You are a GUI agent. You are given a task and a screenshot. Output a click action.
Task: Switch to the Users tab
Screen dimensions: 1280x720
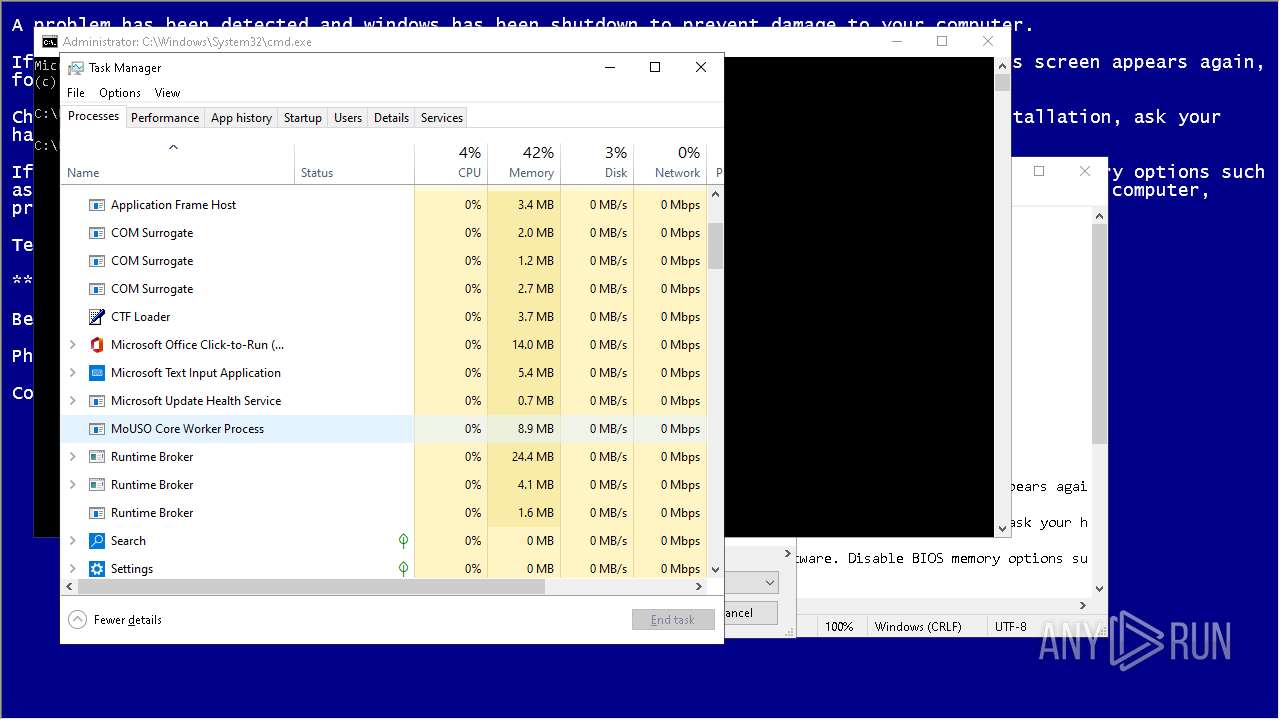pos(348,118)
